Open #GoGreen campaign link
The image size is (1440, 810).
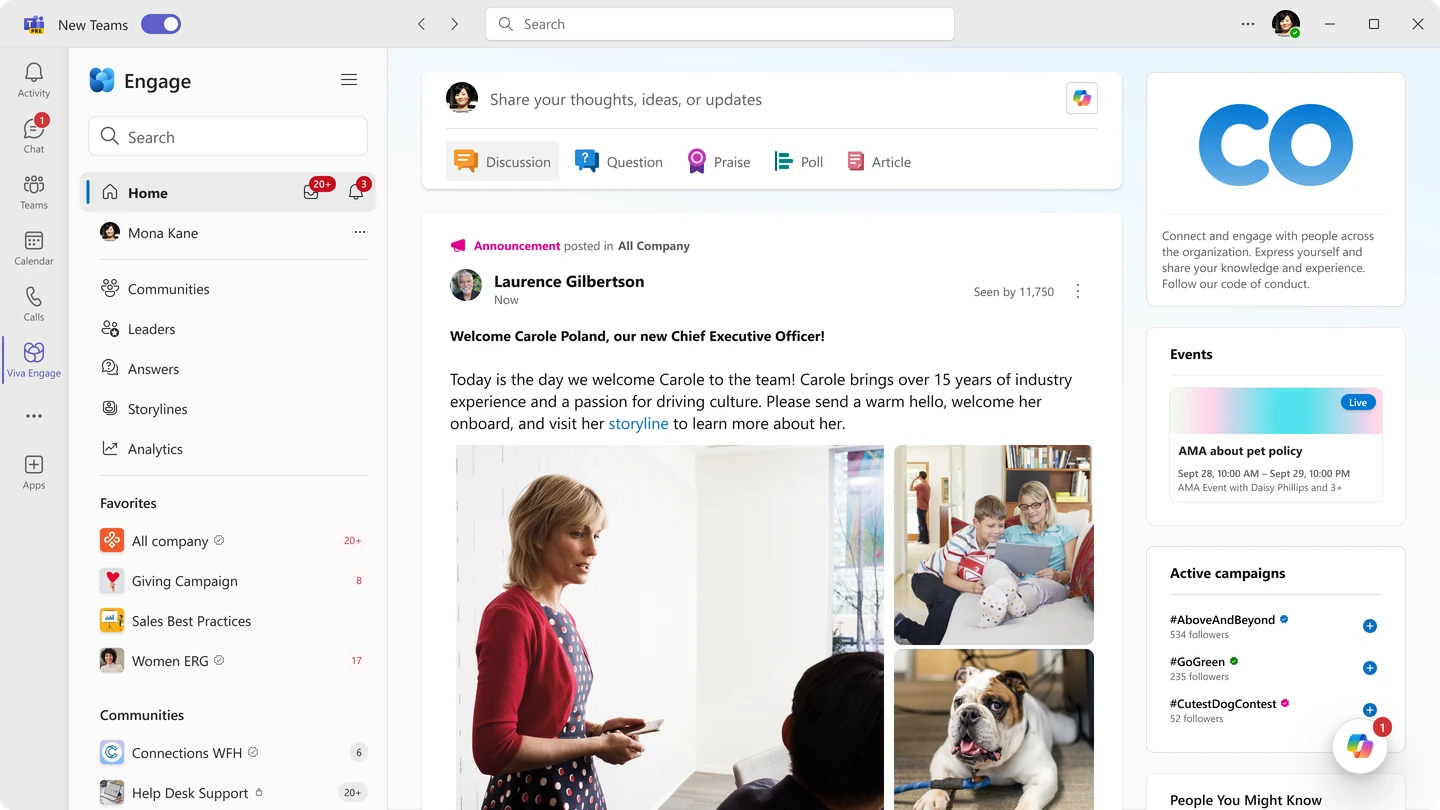1197,662
